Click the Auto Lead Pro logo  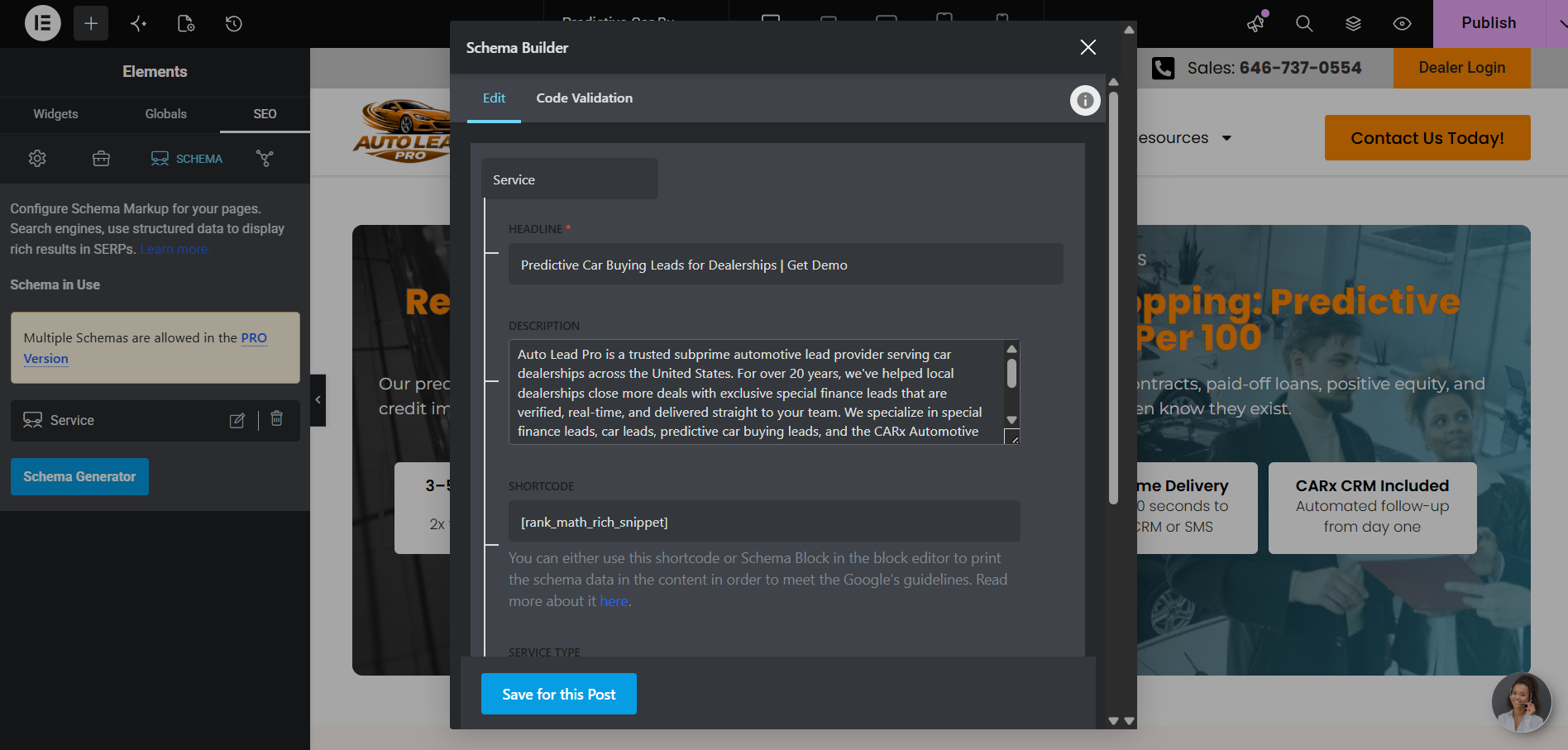pos(403,131)
